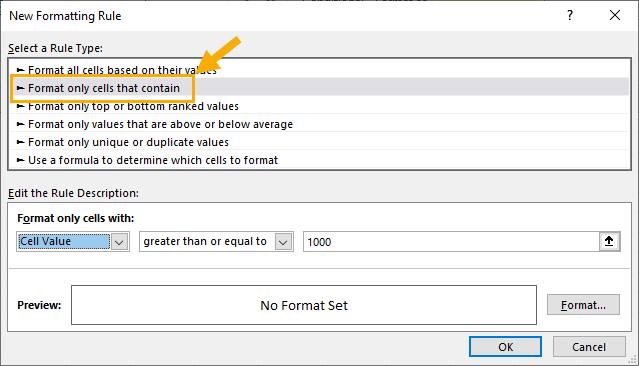Click the Cancel button
The width and height of the screenshot is (639, 366).
click(x=589, y=347)
